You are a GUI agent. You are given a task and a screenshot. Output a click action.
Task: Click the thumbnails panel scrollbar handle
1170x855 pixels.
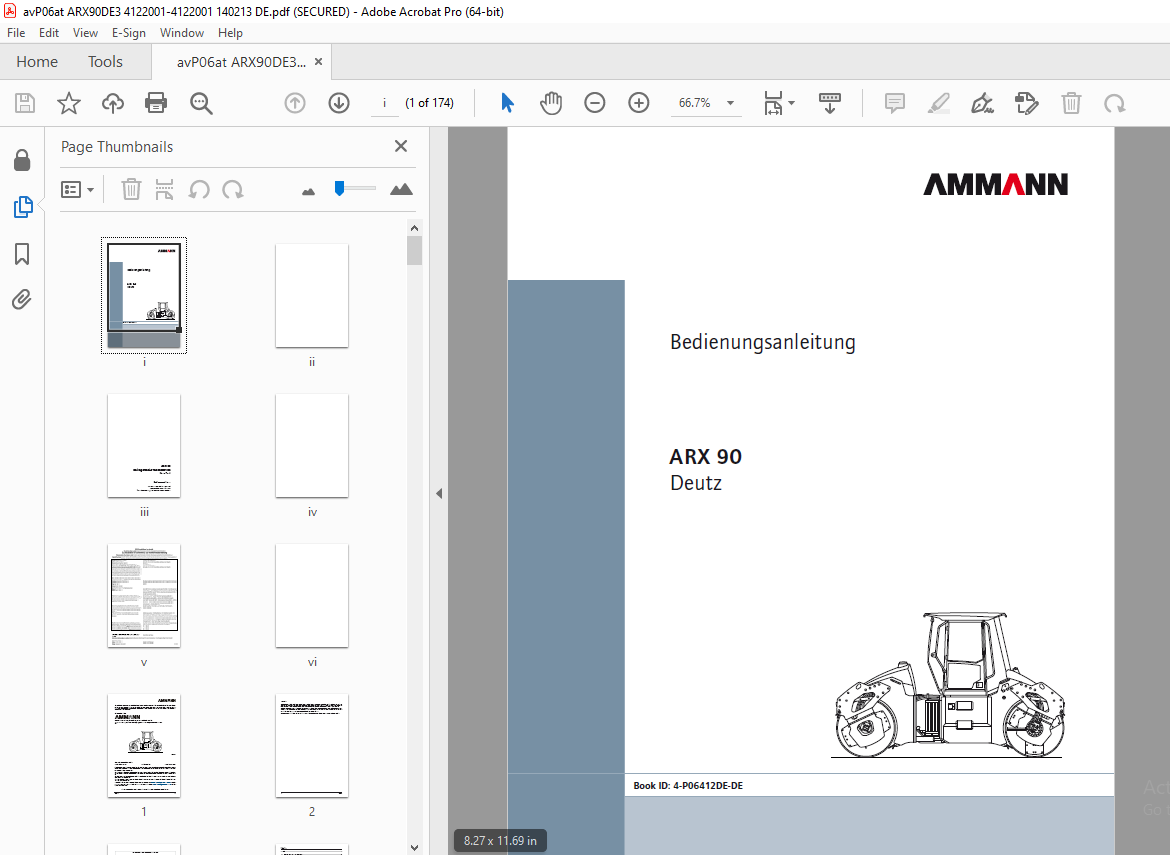414,251
